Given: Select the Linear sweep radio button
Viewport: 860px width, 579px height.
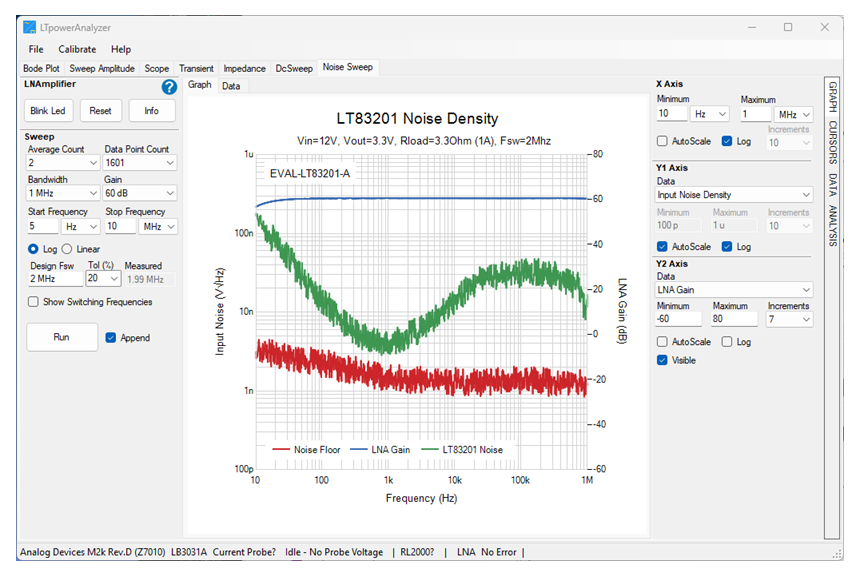Looking at the screenshot, I should (67, 249).
